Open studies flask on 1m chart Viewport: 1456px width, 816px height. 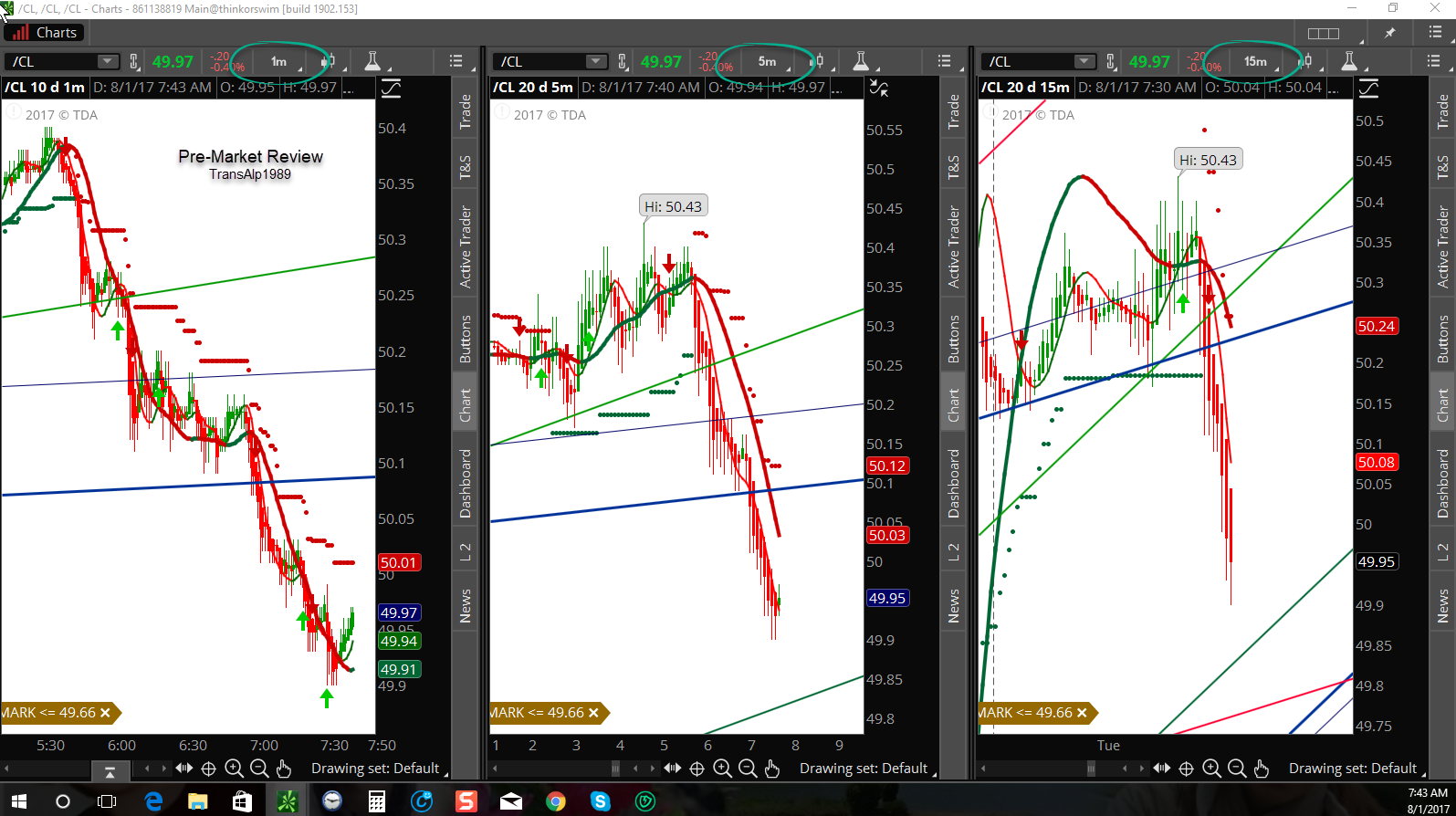[372, 61]
